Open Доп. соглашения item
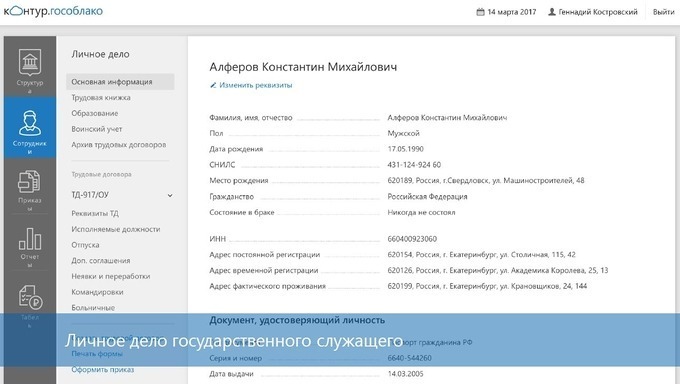680x384 pixels. tap(101, 260)
